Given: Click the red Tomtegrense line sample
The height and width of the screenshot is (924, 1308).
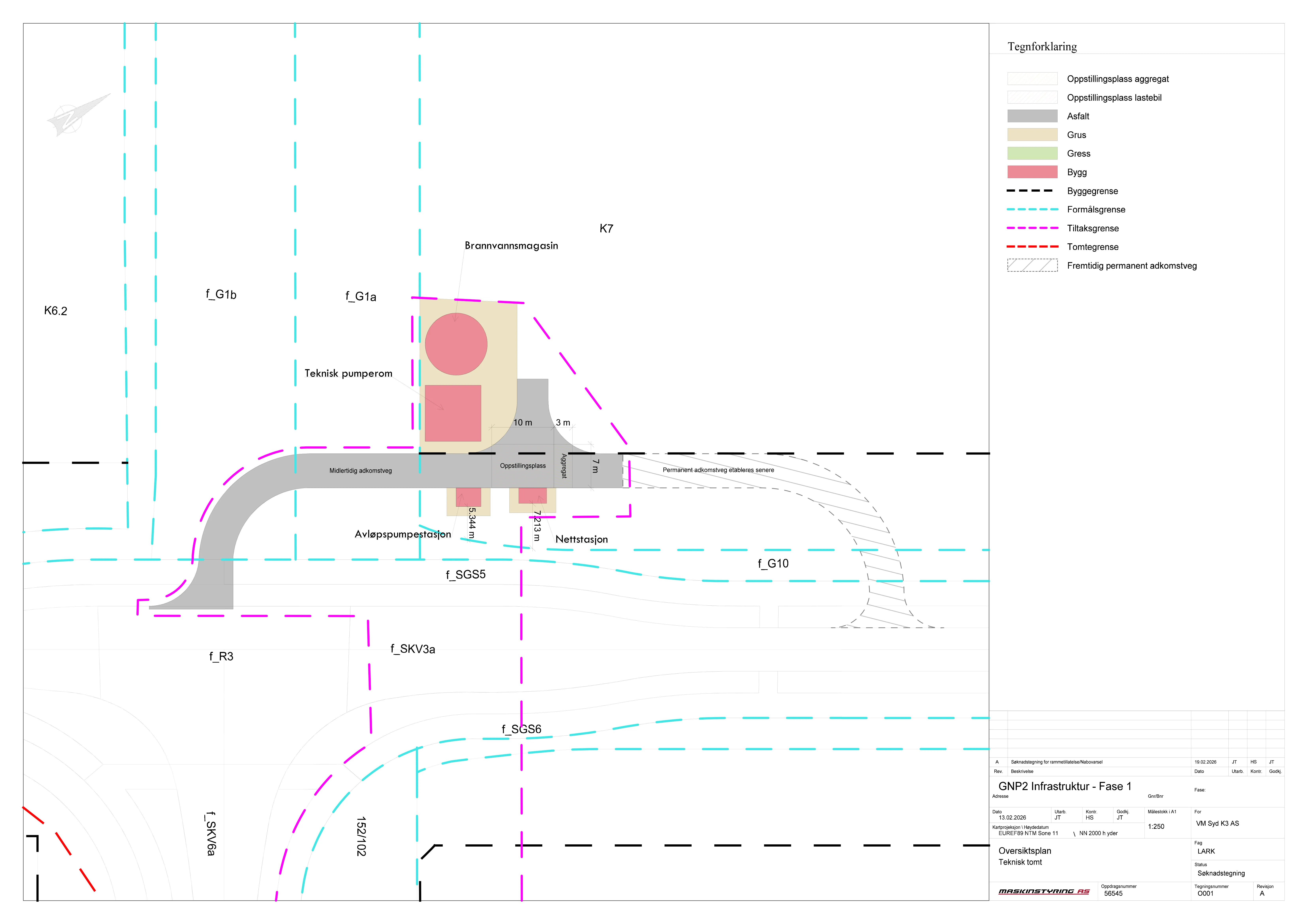Looking at the screenshot, I should (1032, 247).
